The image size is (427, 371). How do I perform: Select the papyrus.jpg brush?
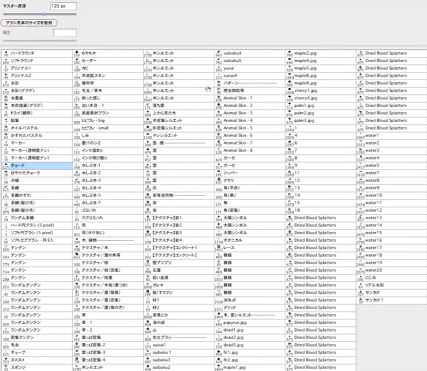(x=250, y=322)
